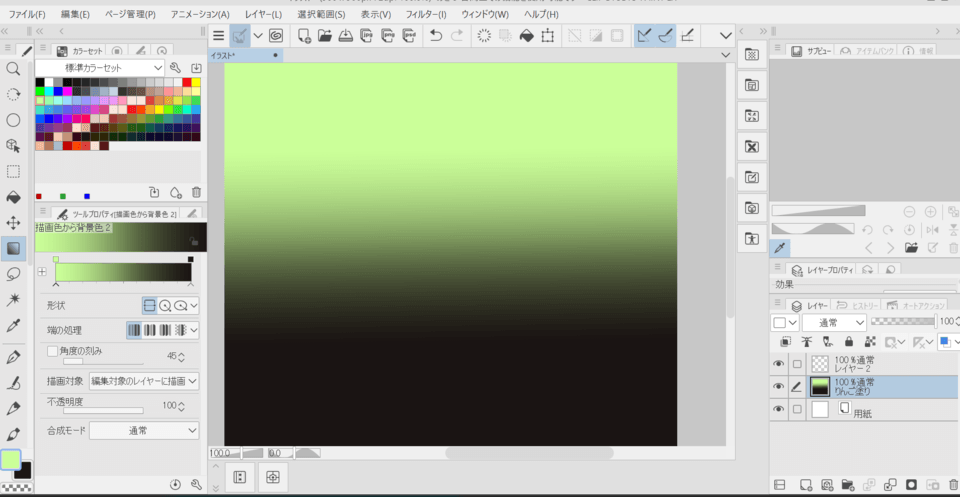Toggle visibility of レイヤー 2
Image resolution: width=960 pixels, height=497 pixels.
778,364
